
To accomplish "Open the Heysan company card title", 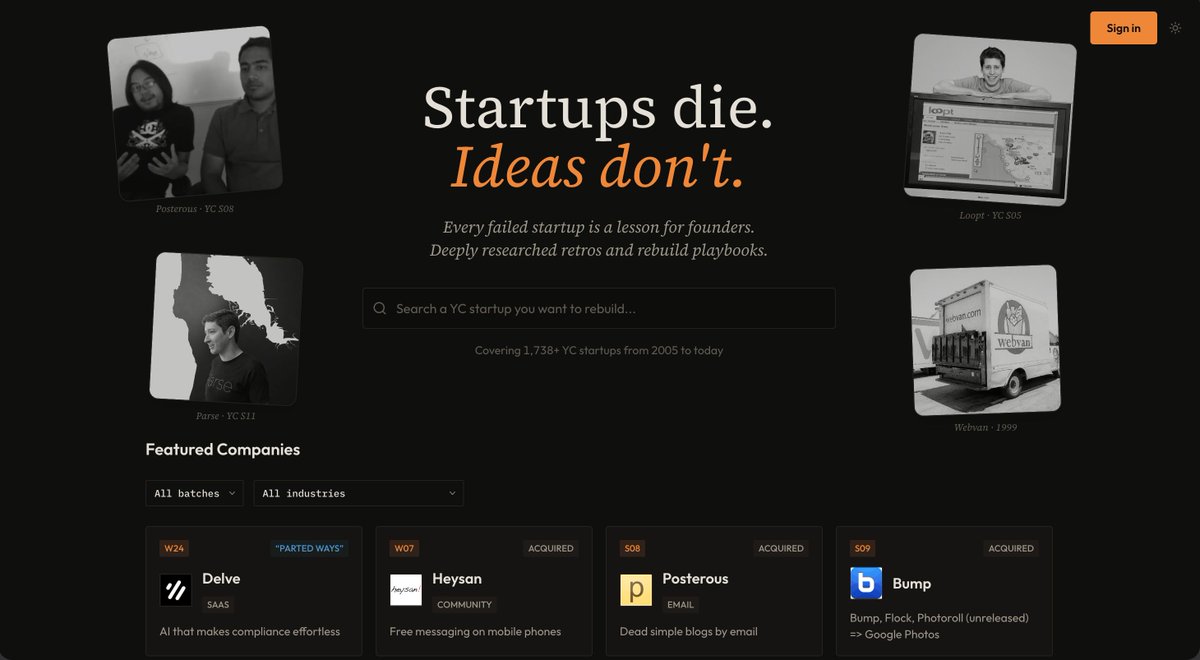I will coord(456,578).
